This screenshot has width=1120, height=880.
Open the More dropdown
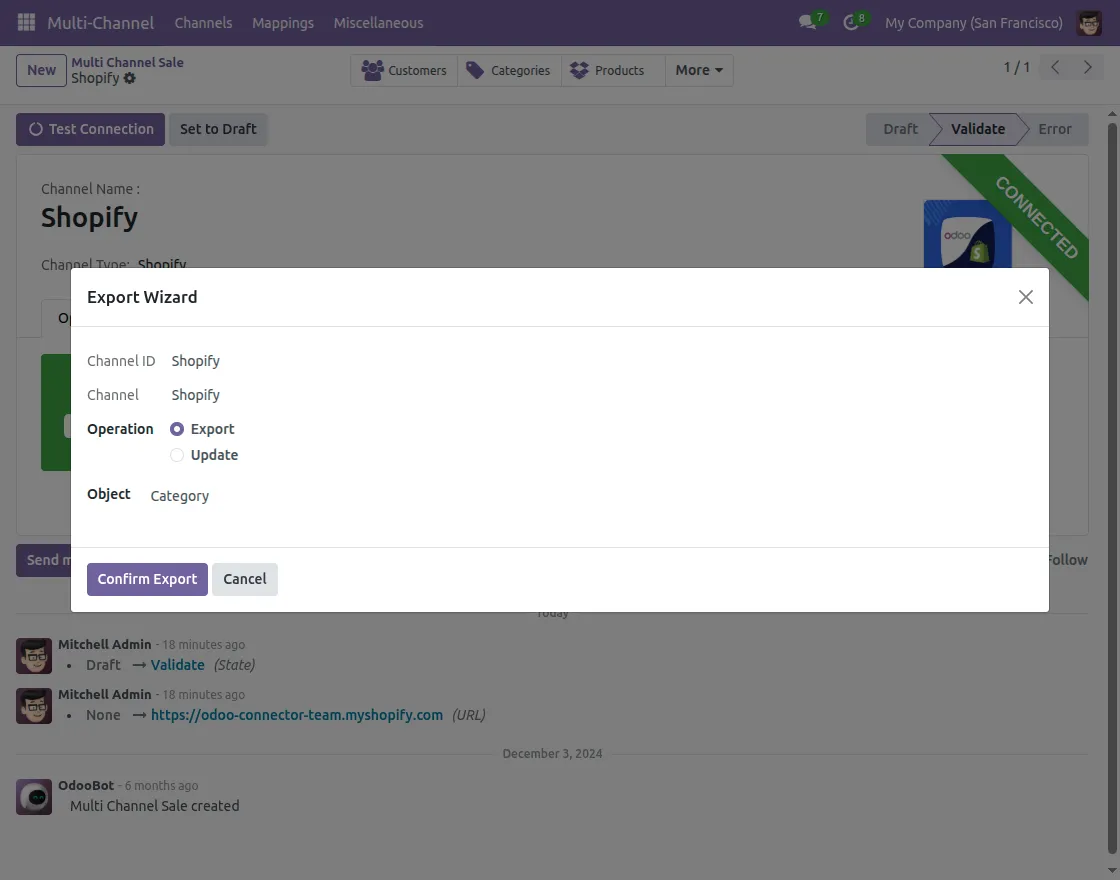697,70
